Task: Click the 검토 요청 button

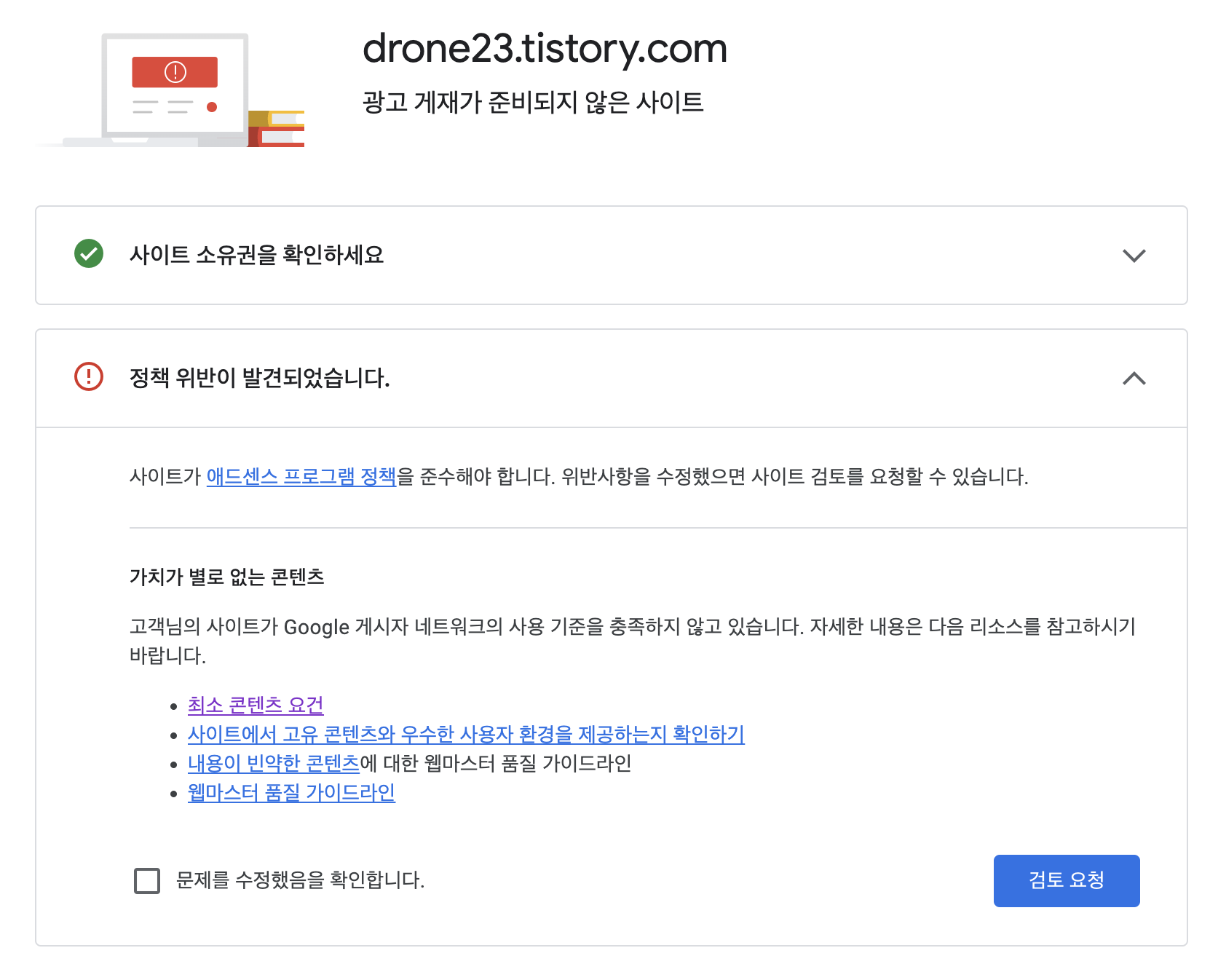Action: click(x=1067, y=880)
